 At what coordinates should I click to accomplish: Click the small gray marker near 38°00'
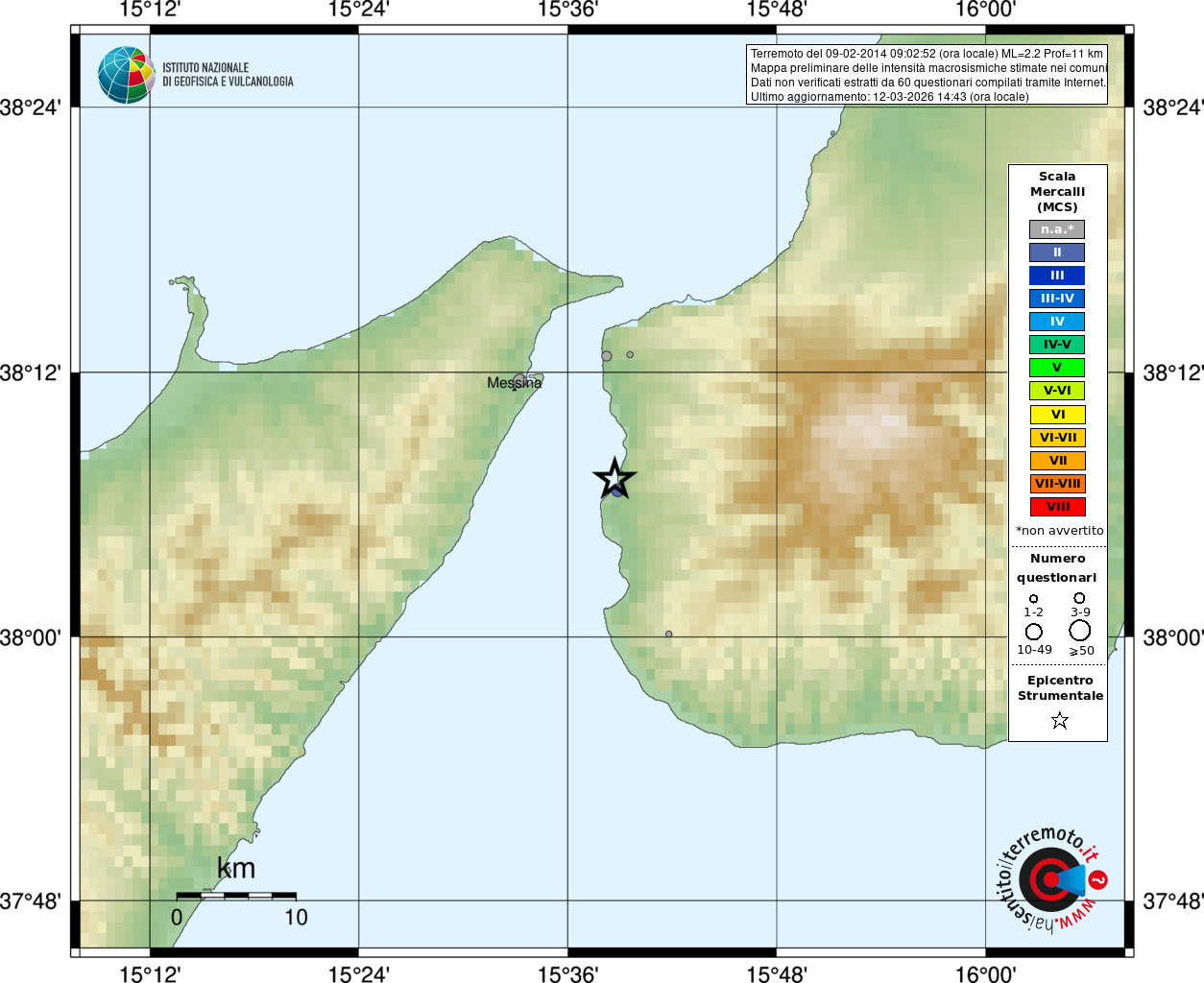(x=669, y=634)
